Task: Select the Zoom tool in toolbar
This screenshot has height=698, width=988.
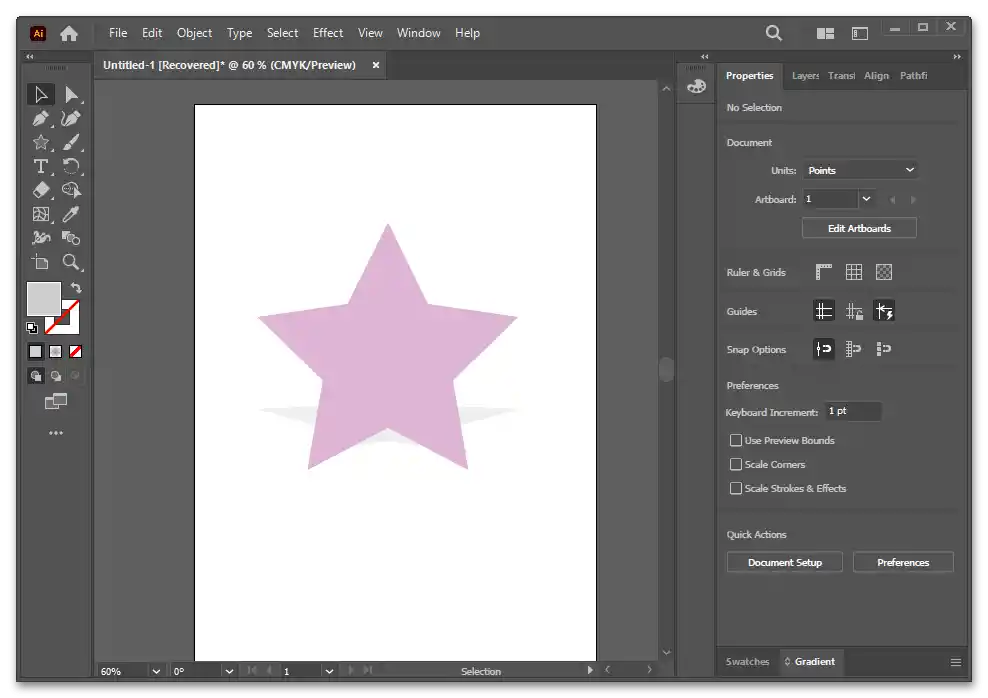Action: click(71, 262)
